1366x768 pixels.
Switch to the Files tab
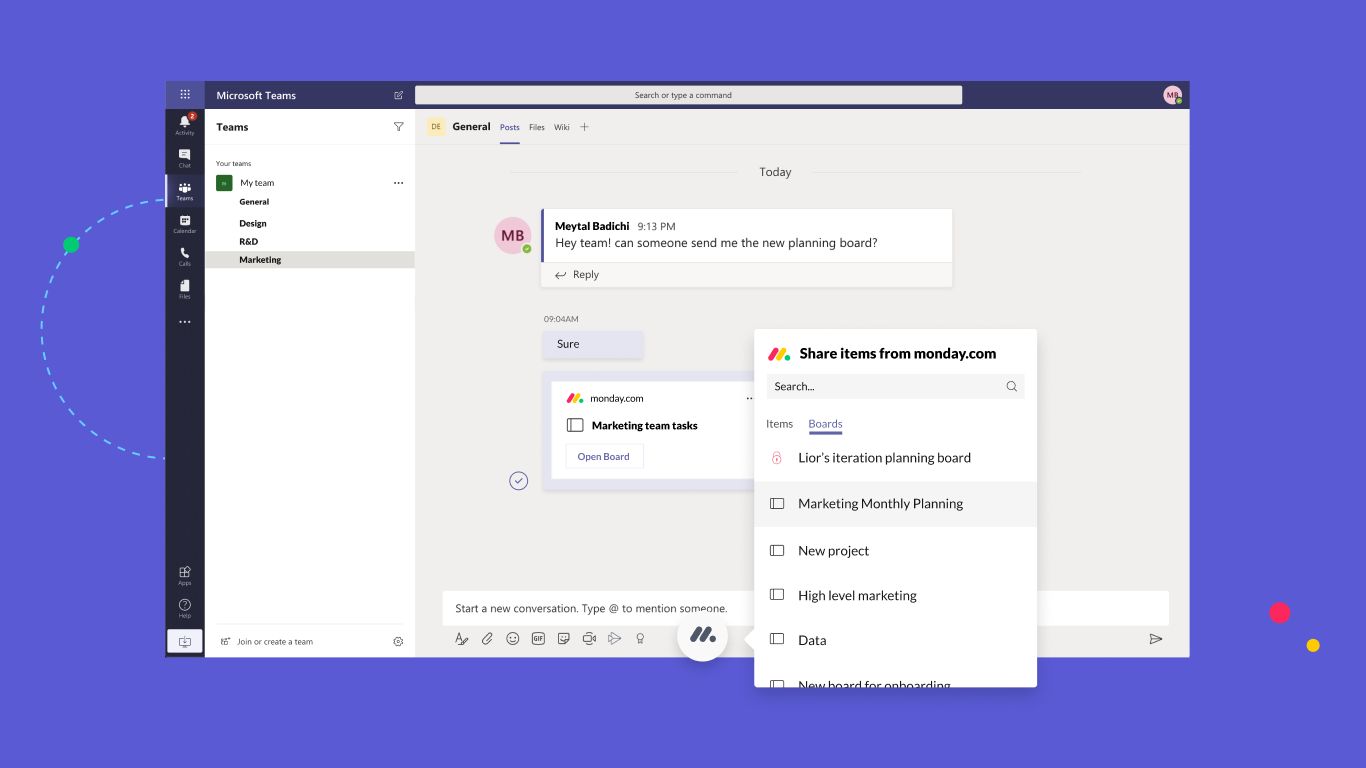537,127
